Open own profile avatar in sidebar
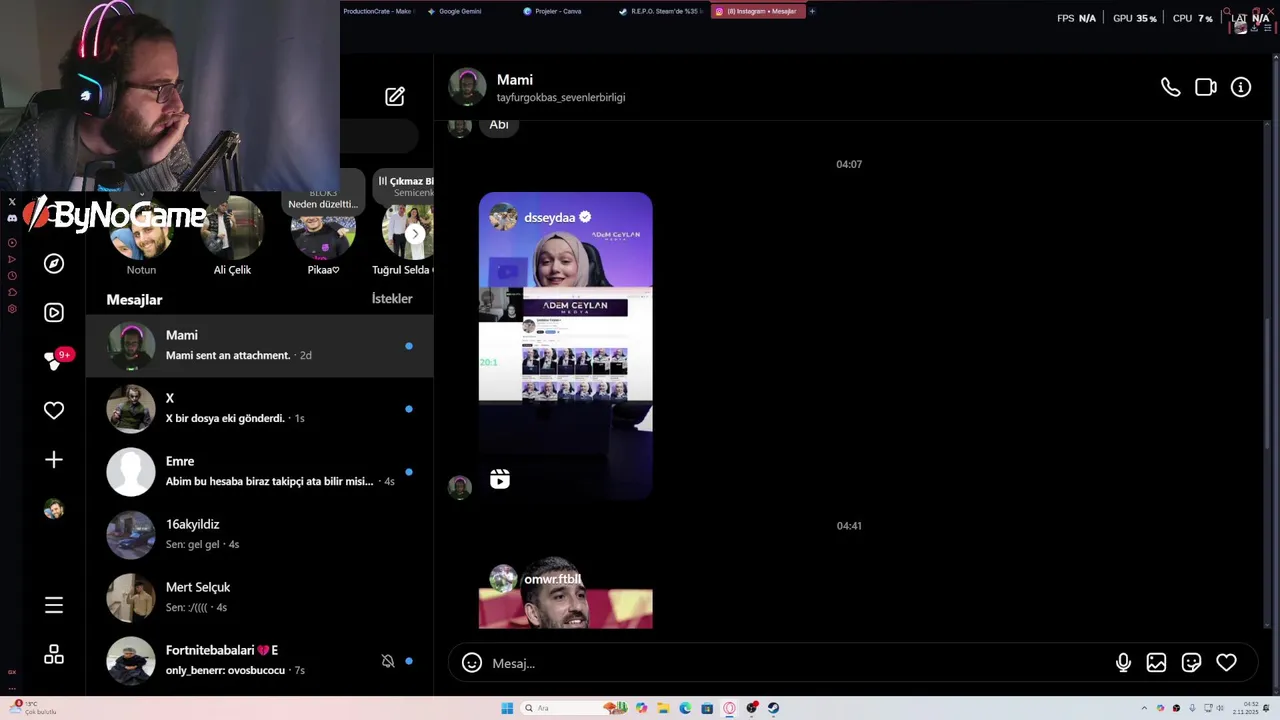Image resolution: width=1280 pixels, height=720 pixels. coord(54,509)
